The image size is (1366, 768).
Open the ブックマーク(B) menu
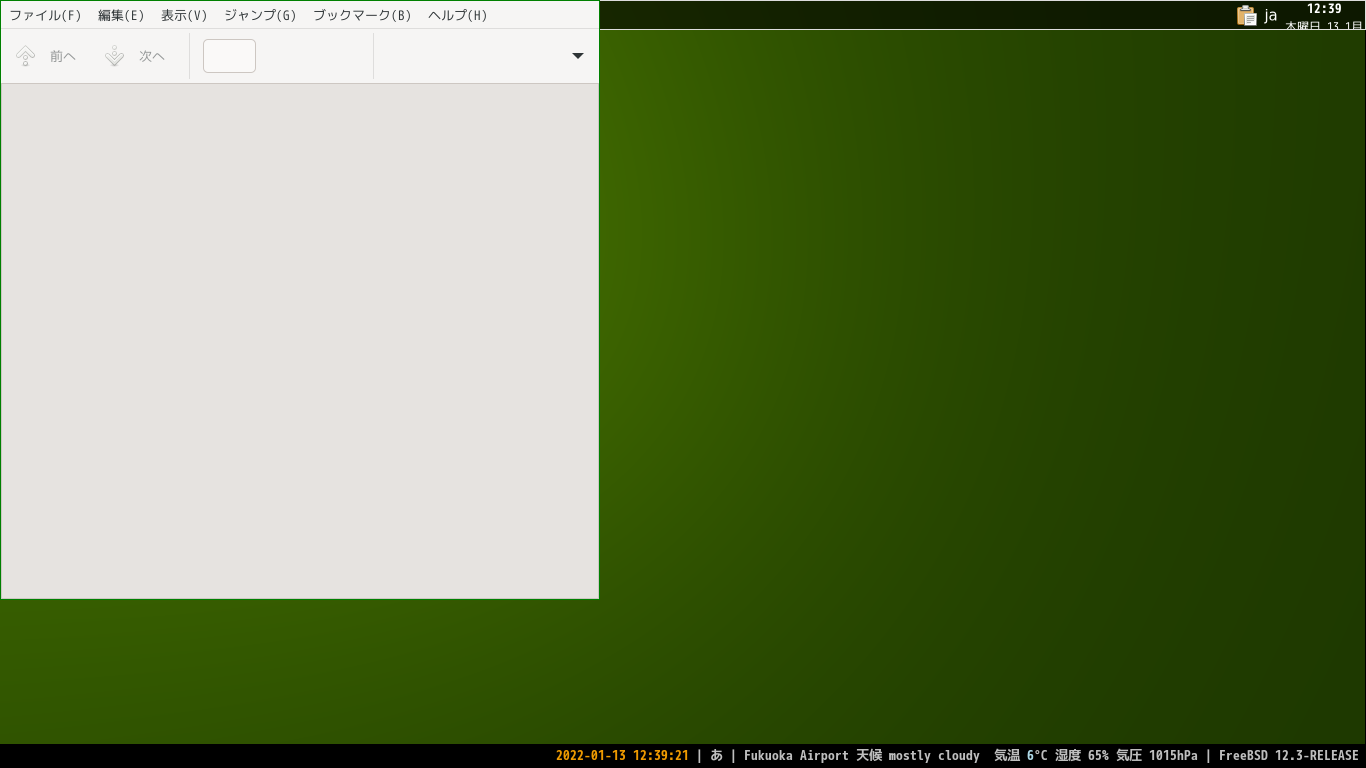(x=362, y=15)
